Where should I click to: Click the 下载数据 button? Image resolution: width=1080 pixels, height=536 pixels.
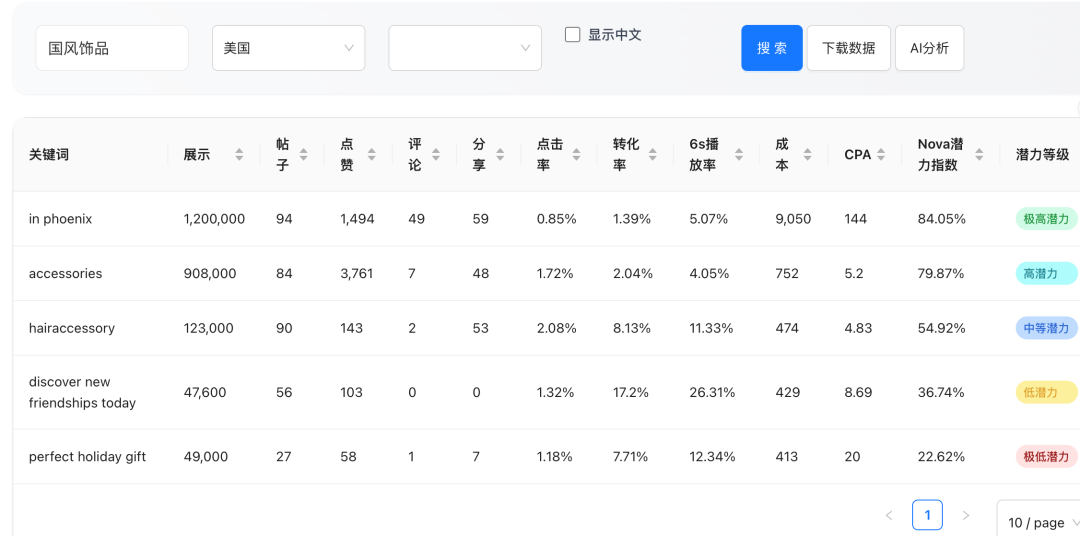[848, 48]
